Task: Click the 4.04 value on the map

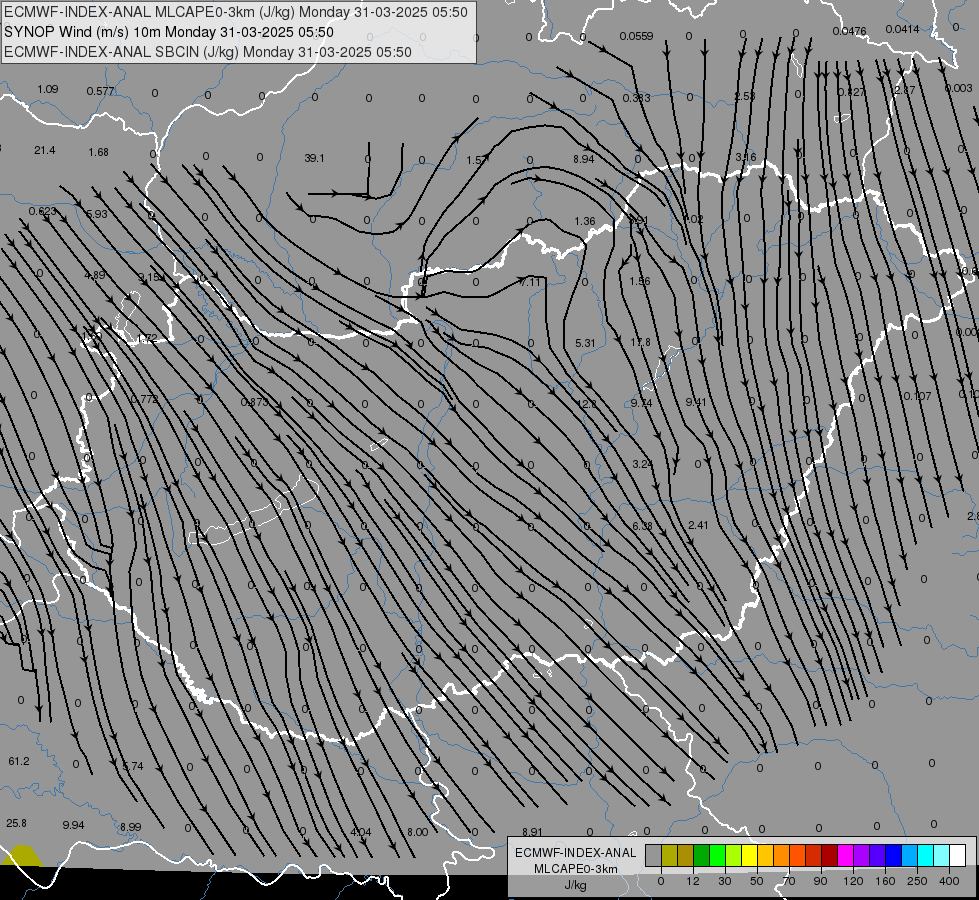Action: tap(361, 832)
